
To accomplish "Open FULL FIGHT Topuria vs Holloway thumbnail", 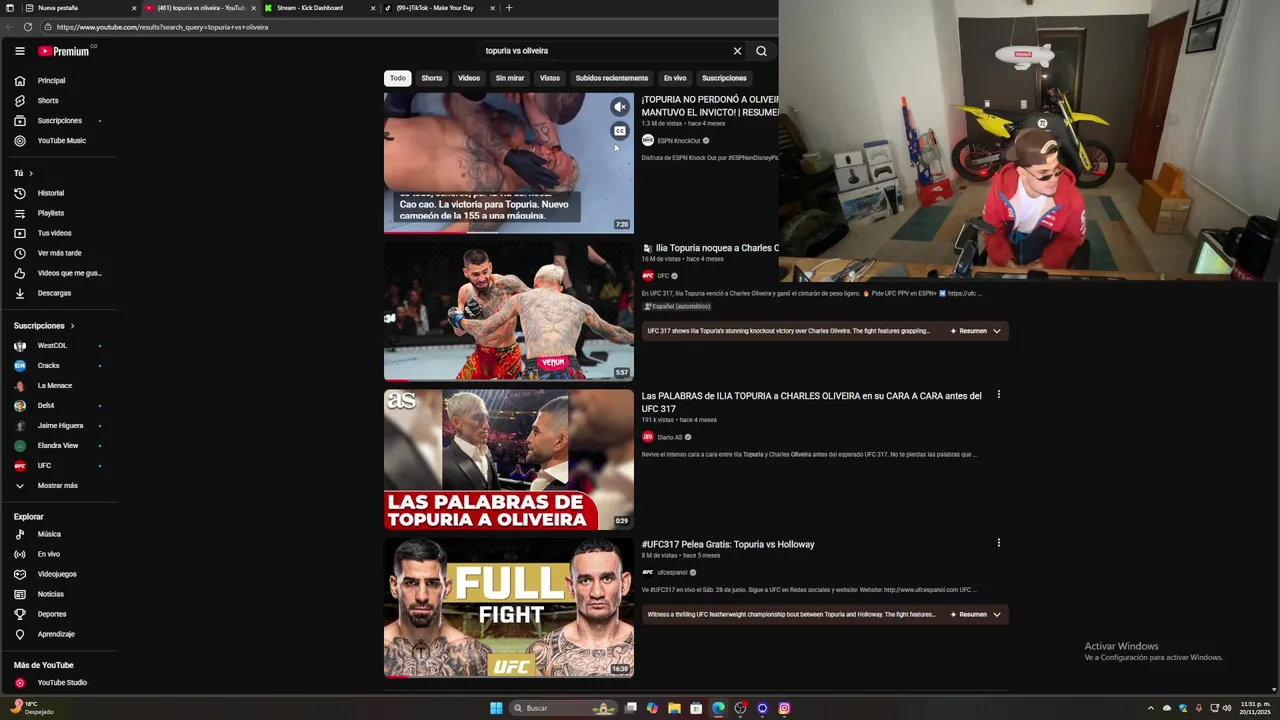I will 509,608.
